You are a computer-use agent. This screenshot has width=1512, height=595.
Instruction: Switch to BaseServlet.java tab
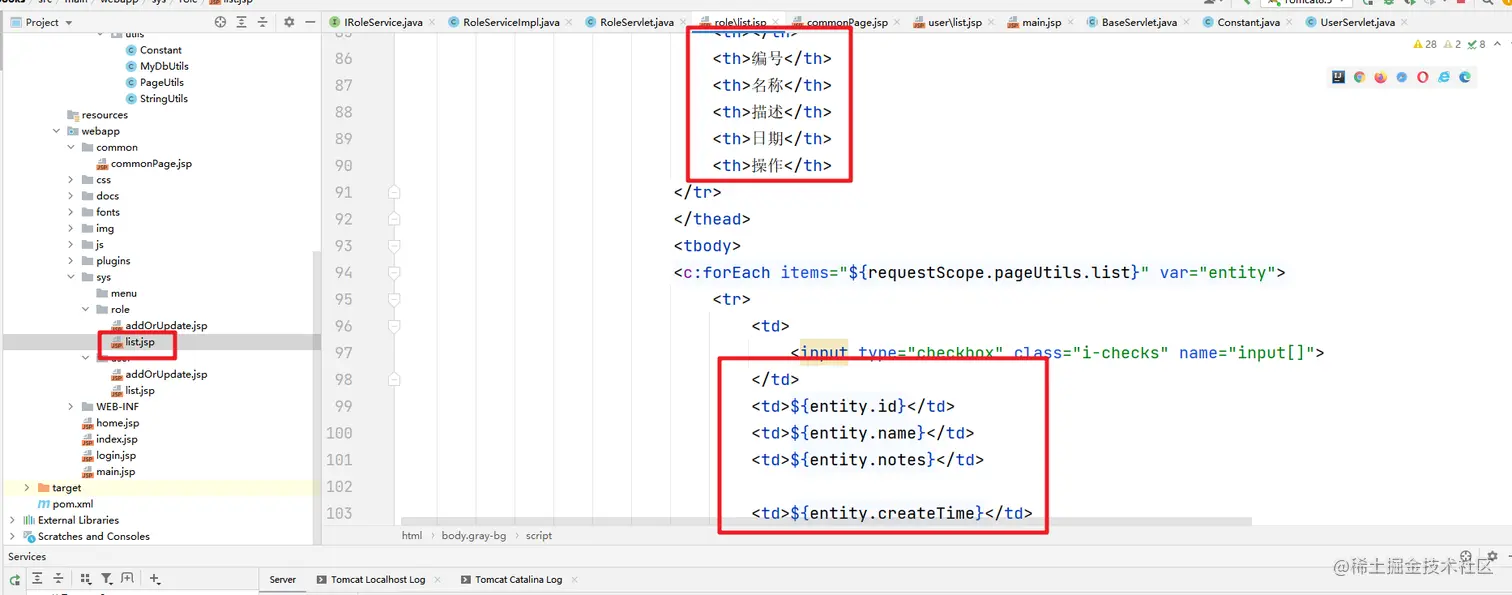1139,22
